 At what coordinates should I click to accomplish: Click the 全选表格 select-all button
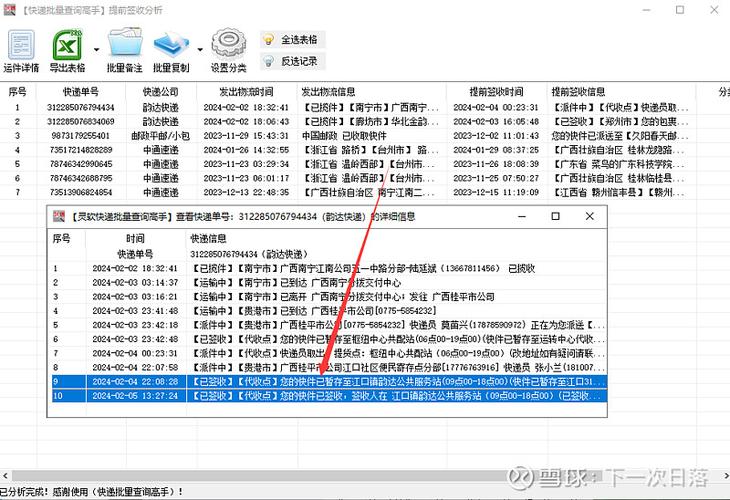tap(292, 40)
